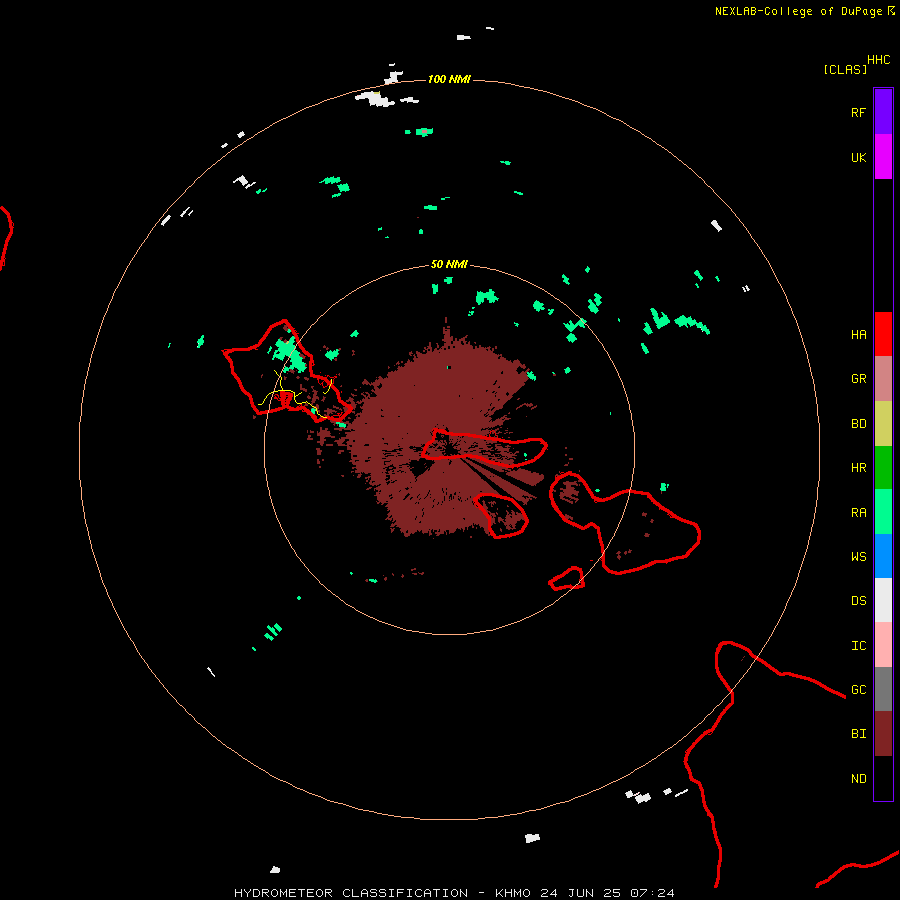This screenshot has height=900, width=900.
Task: Click the RF legend label
Action: pyautogui.click(x=858, y=113)
